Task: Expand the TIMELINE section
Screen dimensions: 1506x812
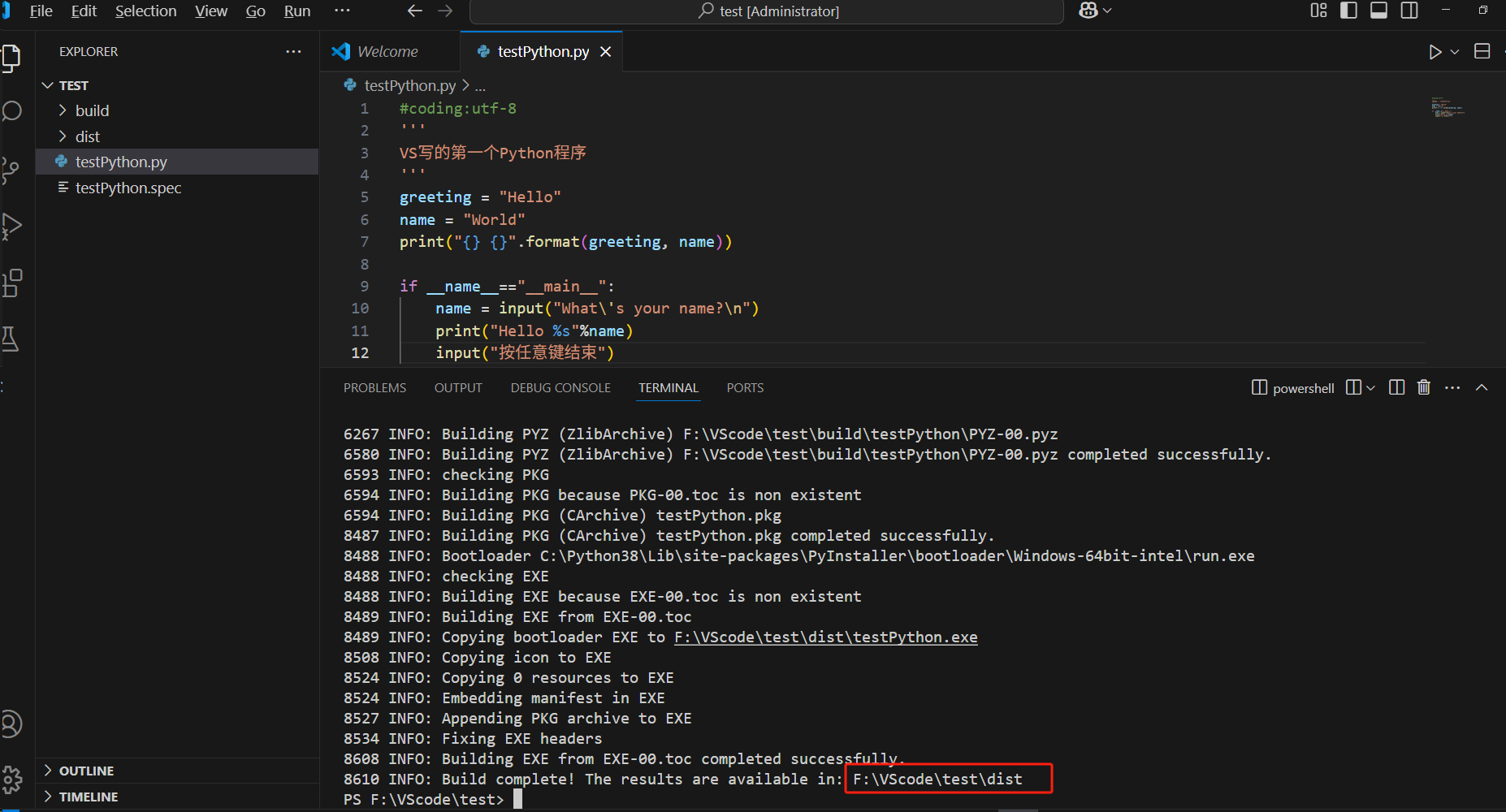Action: pos(178,797)
